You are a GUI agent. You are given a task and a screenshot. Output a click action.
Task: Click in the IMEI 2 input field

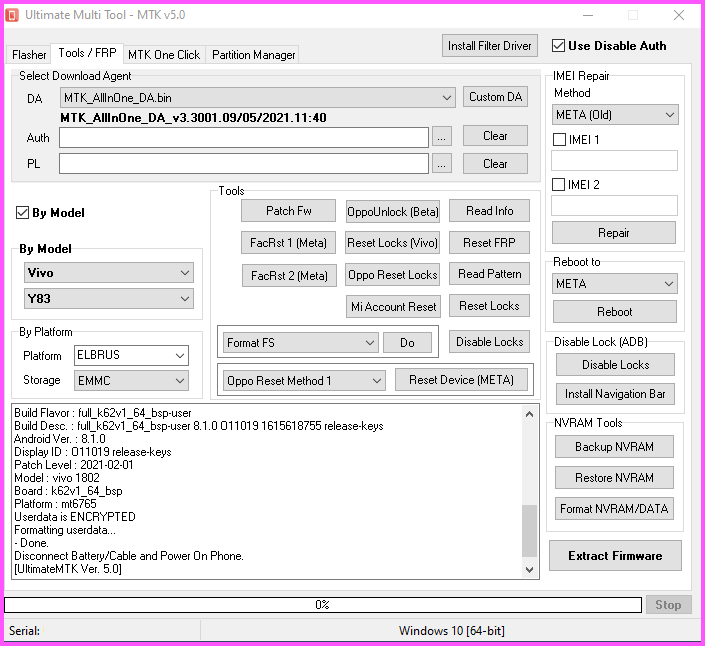[x=614, y=205]
